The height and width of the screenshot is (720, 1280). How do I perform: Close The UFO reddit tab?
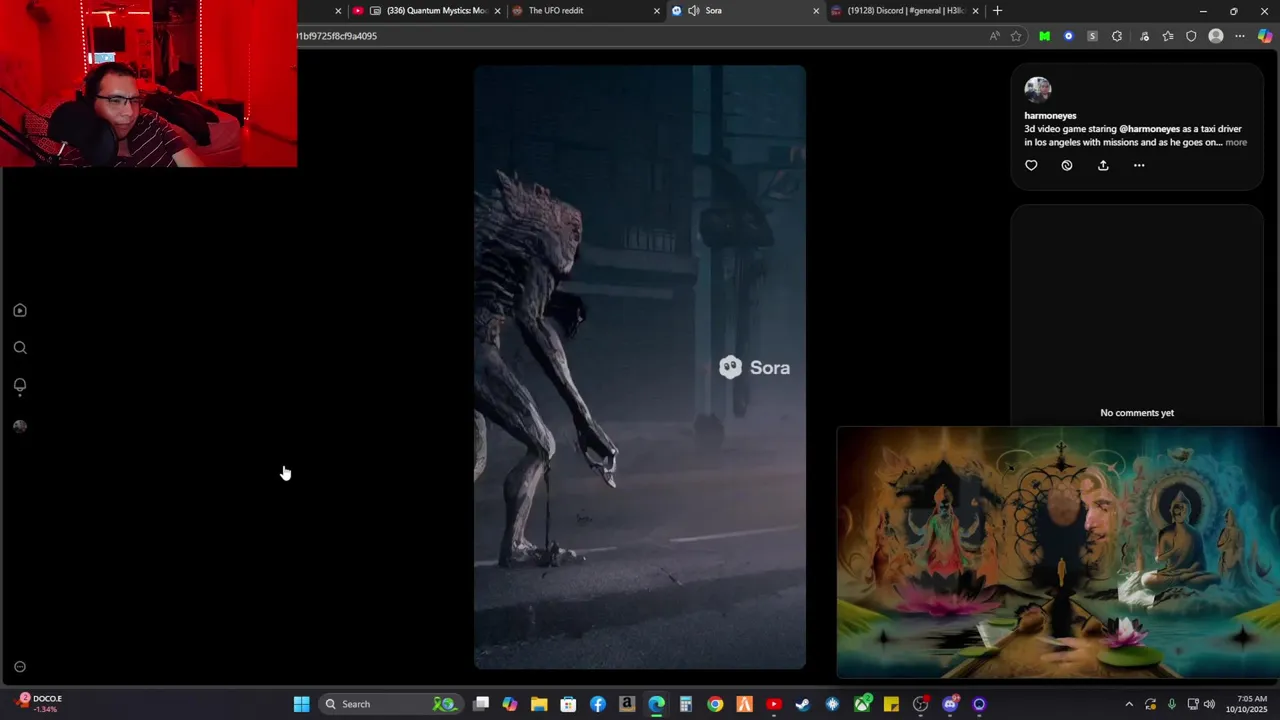pos(657,11)
